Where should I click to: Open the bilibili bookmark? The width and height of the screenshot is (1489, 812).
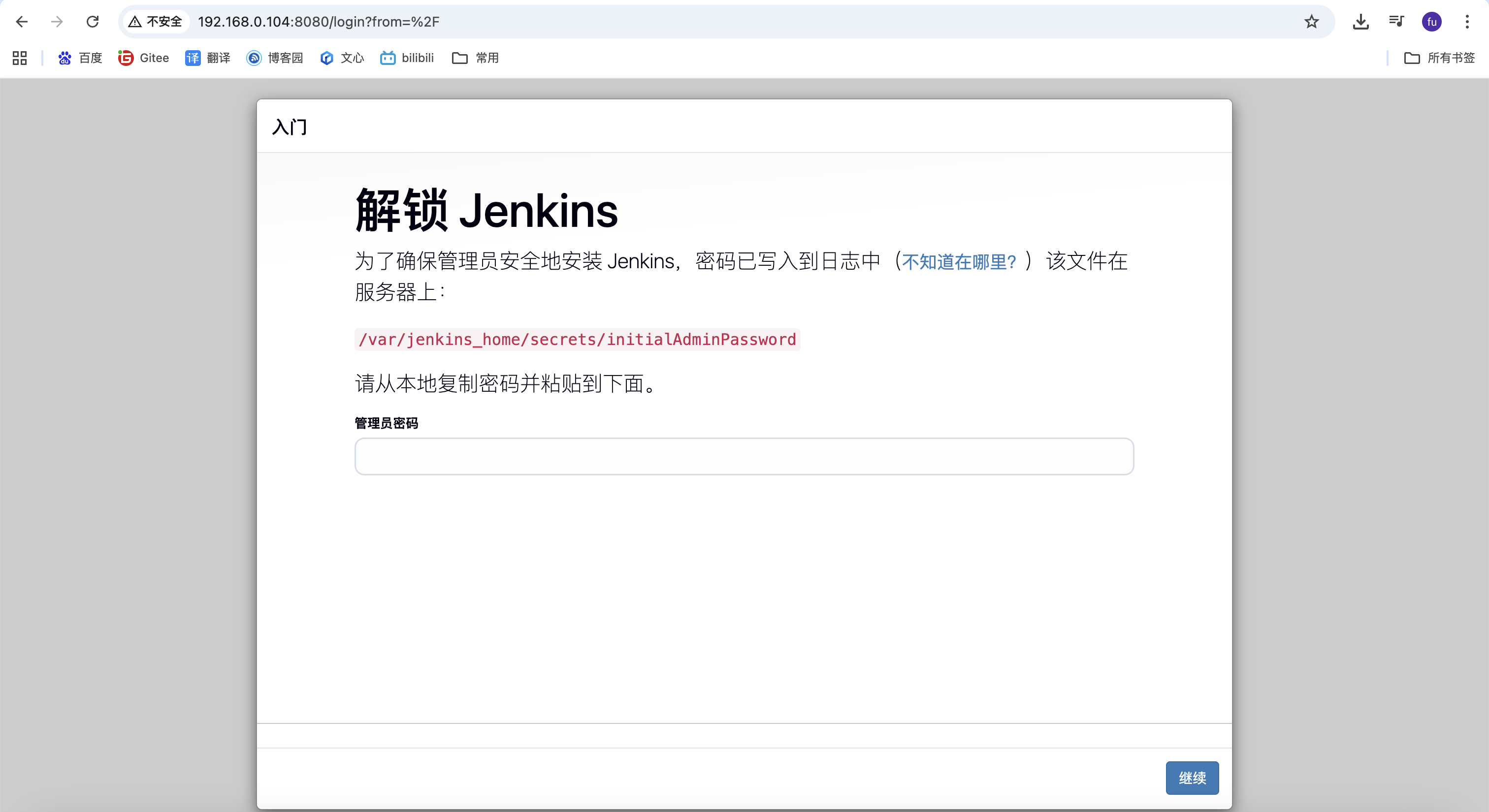click(x=407, y=58)
